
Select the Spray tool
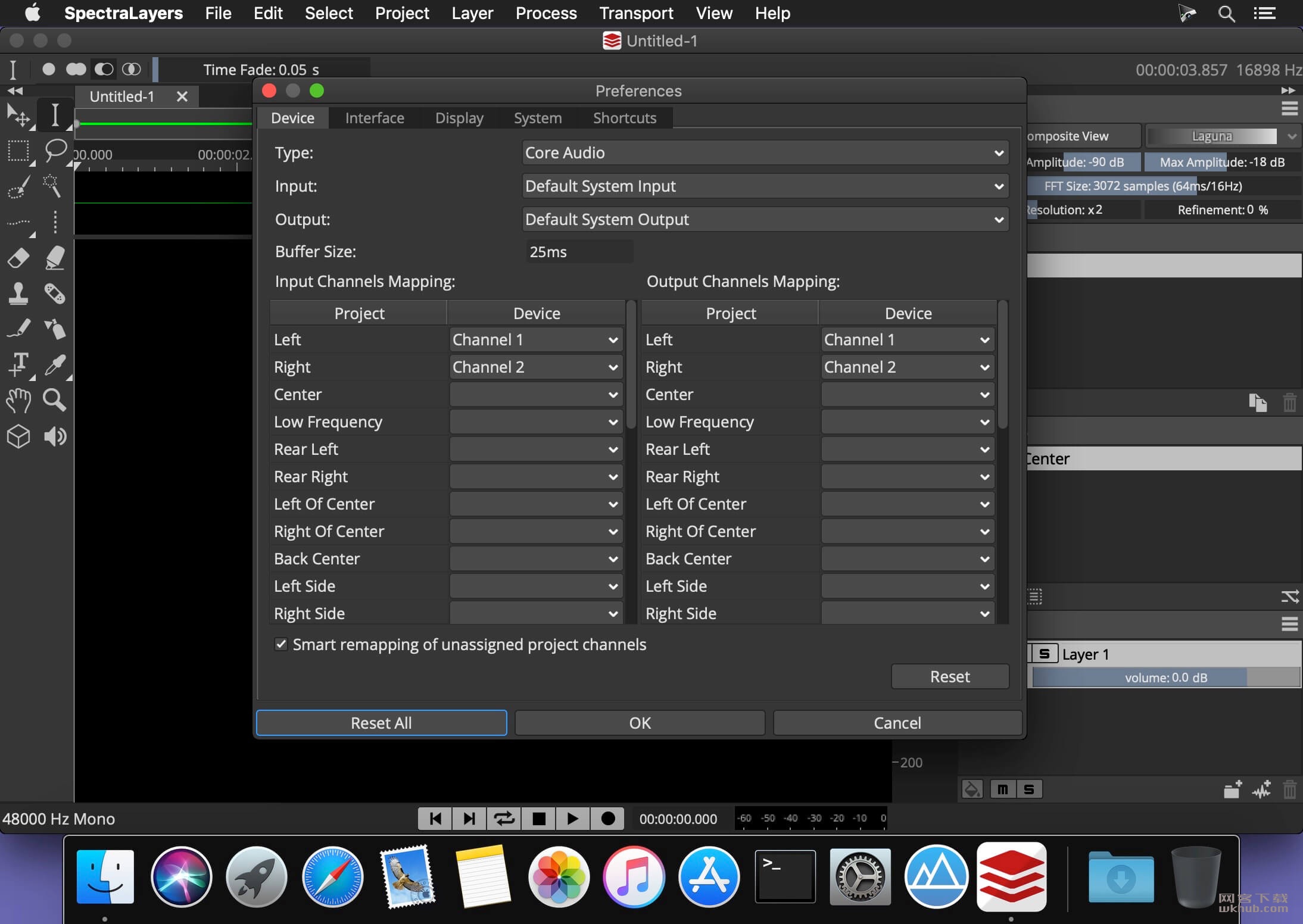coord(55,329)
